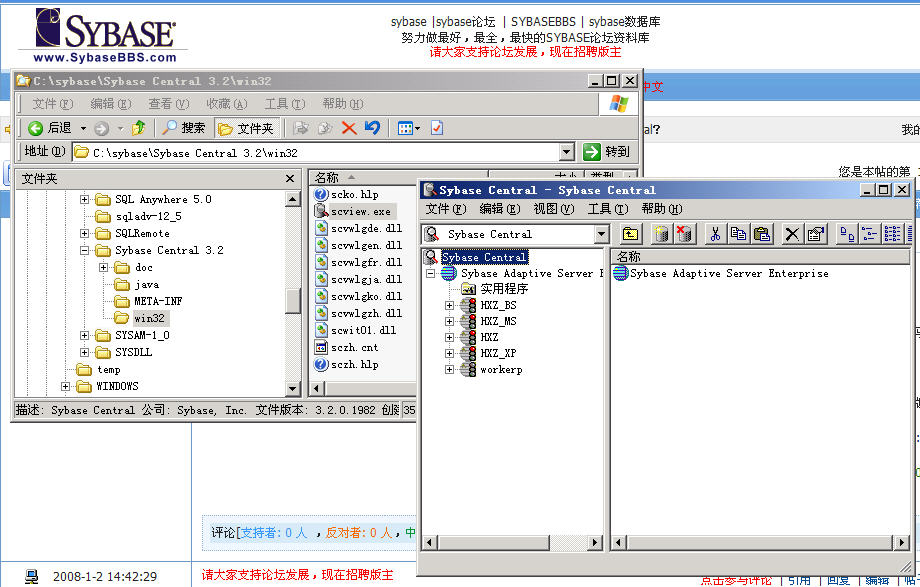Image resolution: width=920 pixels, height=587 pixels.
Task: Select the win32 folder in folder tree
Action: 141,318
